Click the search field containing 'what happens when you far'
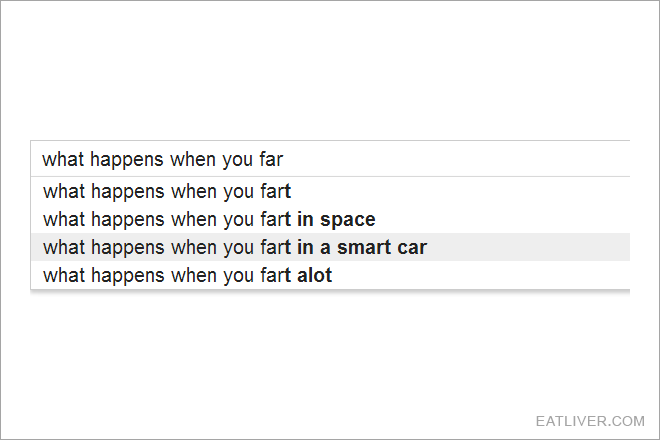This screenshot has width=660, height=440. pos(330,159)
